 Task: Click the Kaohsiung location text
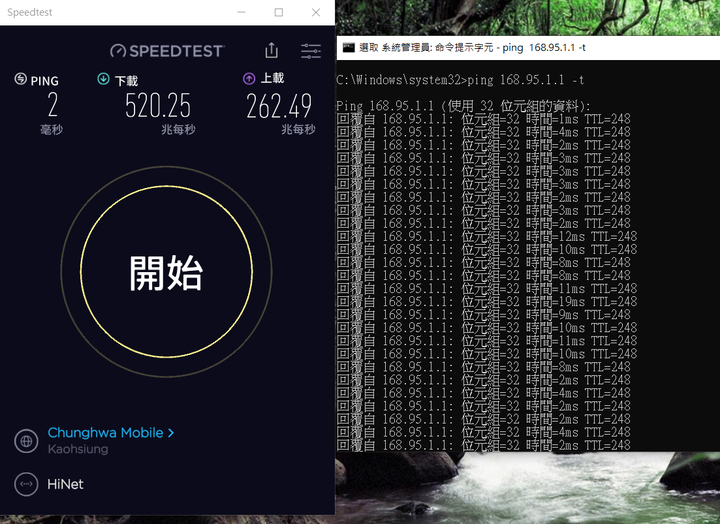tap(78, 449)
